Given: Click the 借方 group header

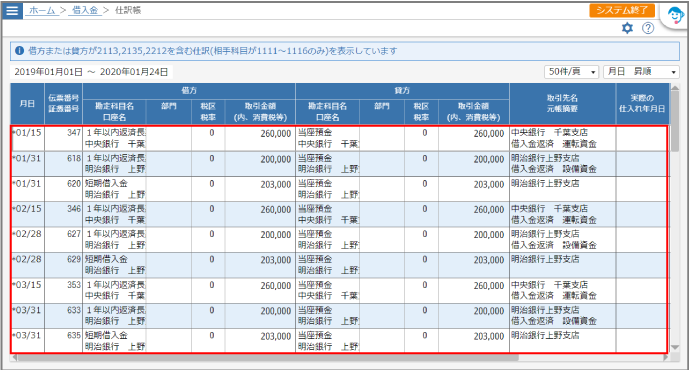Looking at the screenshot, I should [189, 91].
